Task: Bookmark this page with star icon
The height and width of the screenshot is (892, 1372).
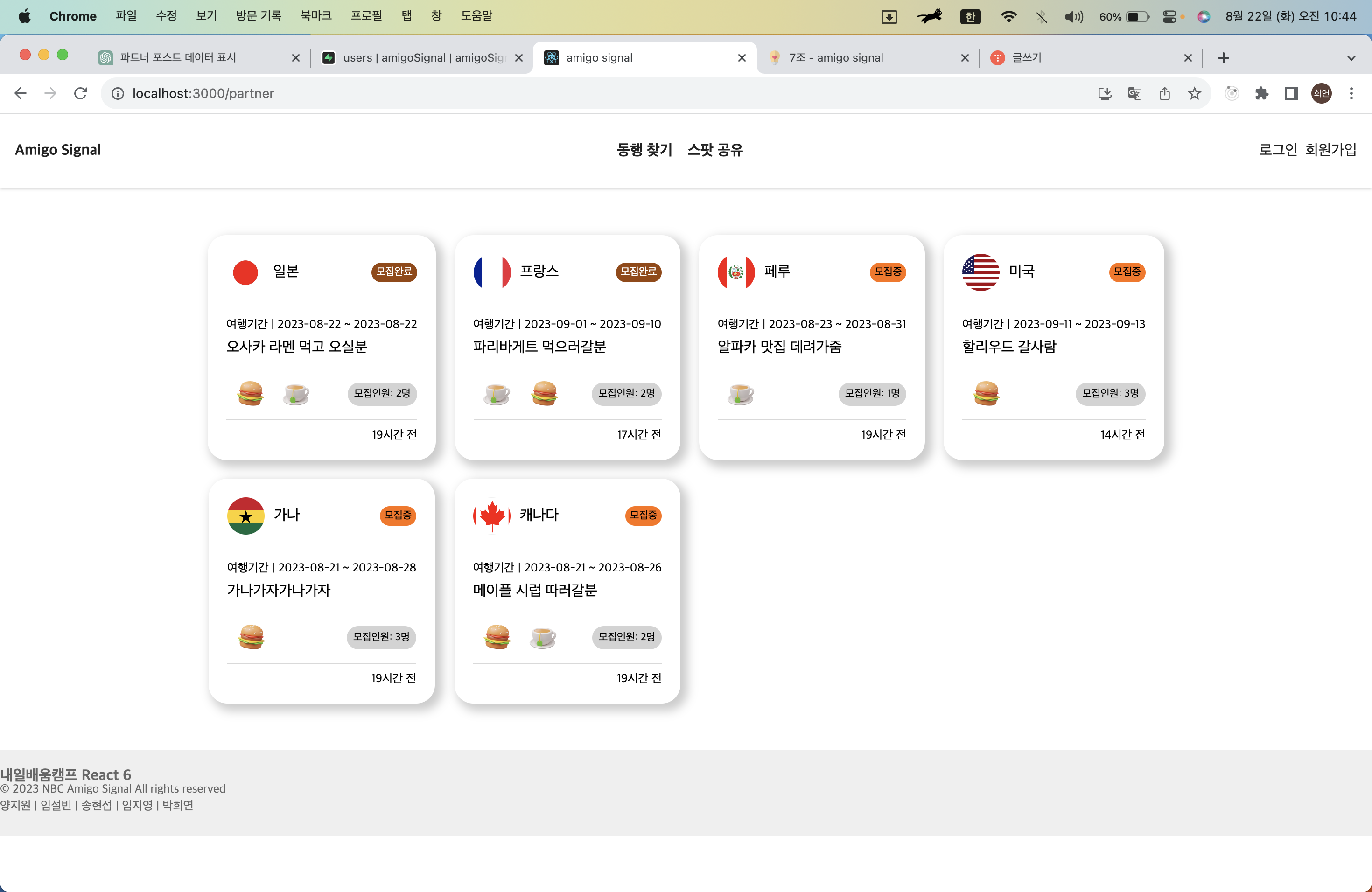Action: click(x=1194, y=93)
